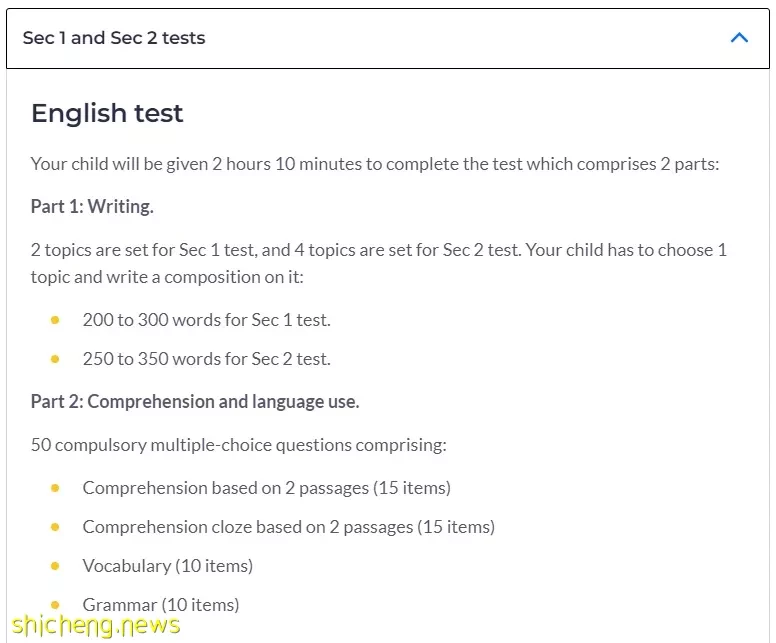776x643 pixels.
Task: Click the yellow bullet beside 250 to 350 words
Action: pos(55,358)
